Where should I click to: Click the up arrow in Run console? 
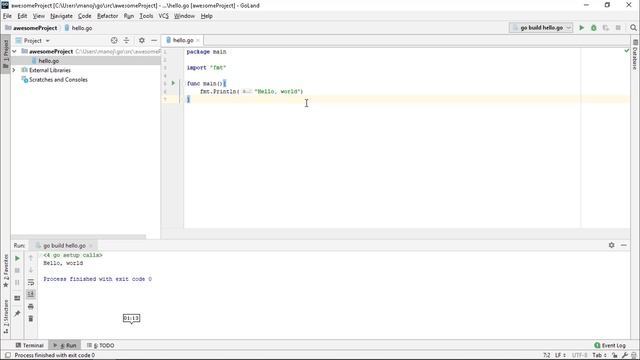click(x=31, y=258)
